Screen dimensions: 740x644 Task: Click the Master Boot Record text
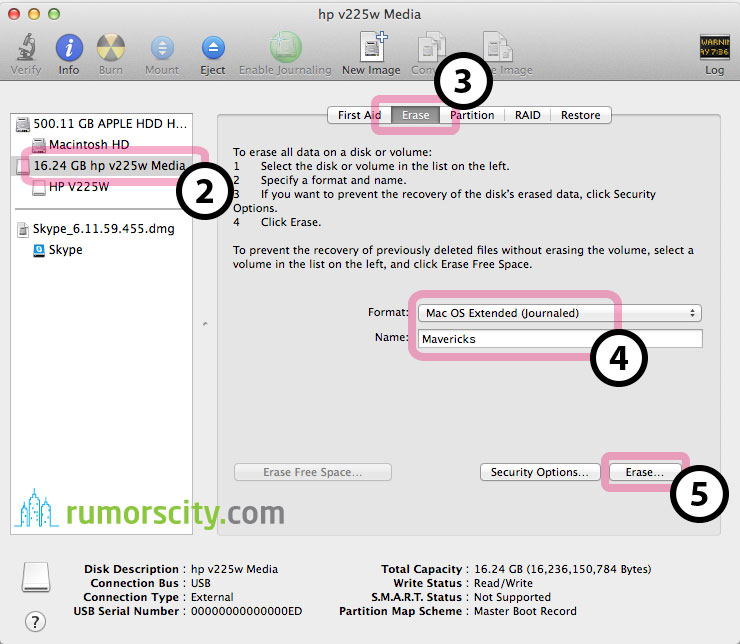click(x=525, y=611)
